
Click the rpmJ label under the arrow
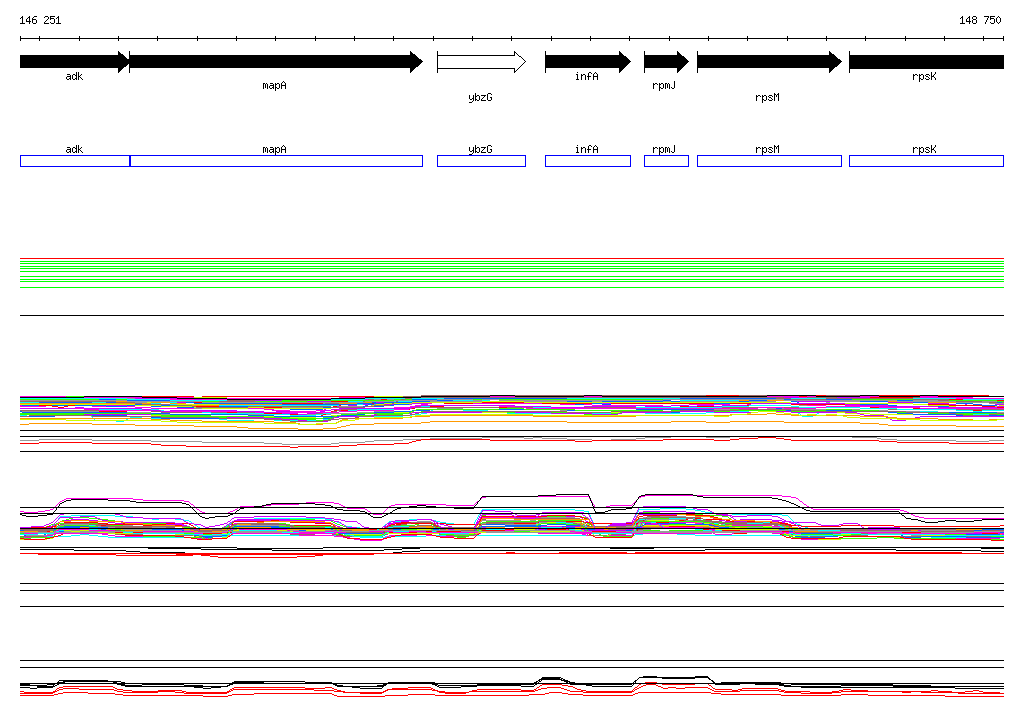point(664,86)
